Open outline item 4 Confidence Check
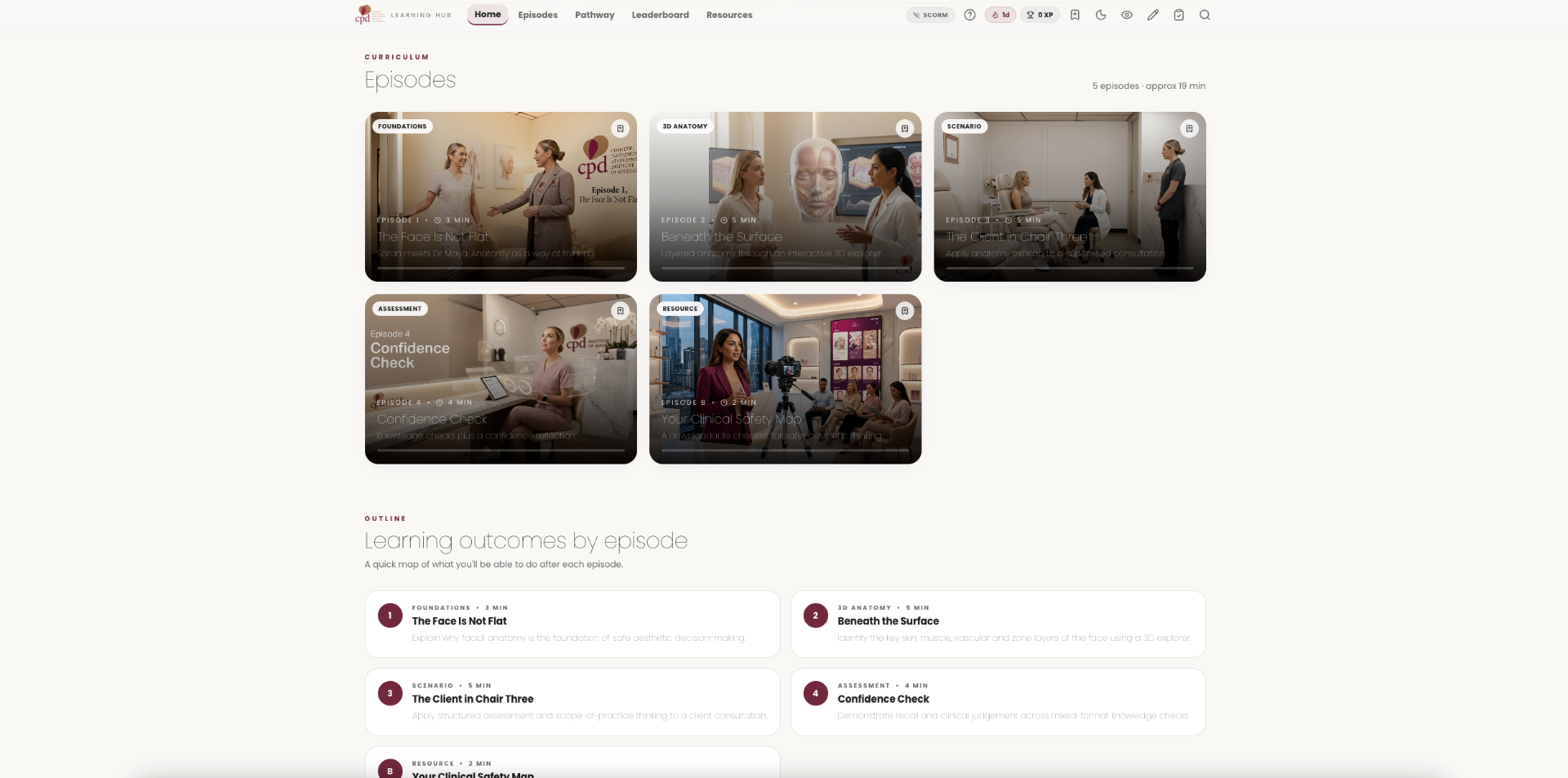 [x=998, y=702]
